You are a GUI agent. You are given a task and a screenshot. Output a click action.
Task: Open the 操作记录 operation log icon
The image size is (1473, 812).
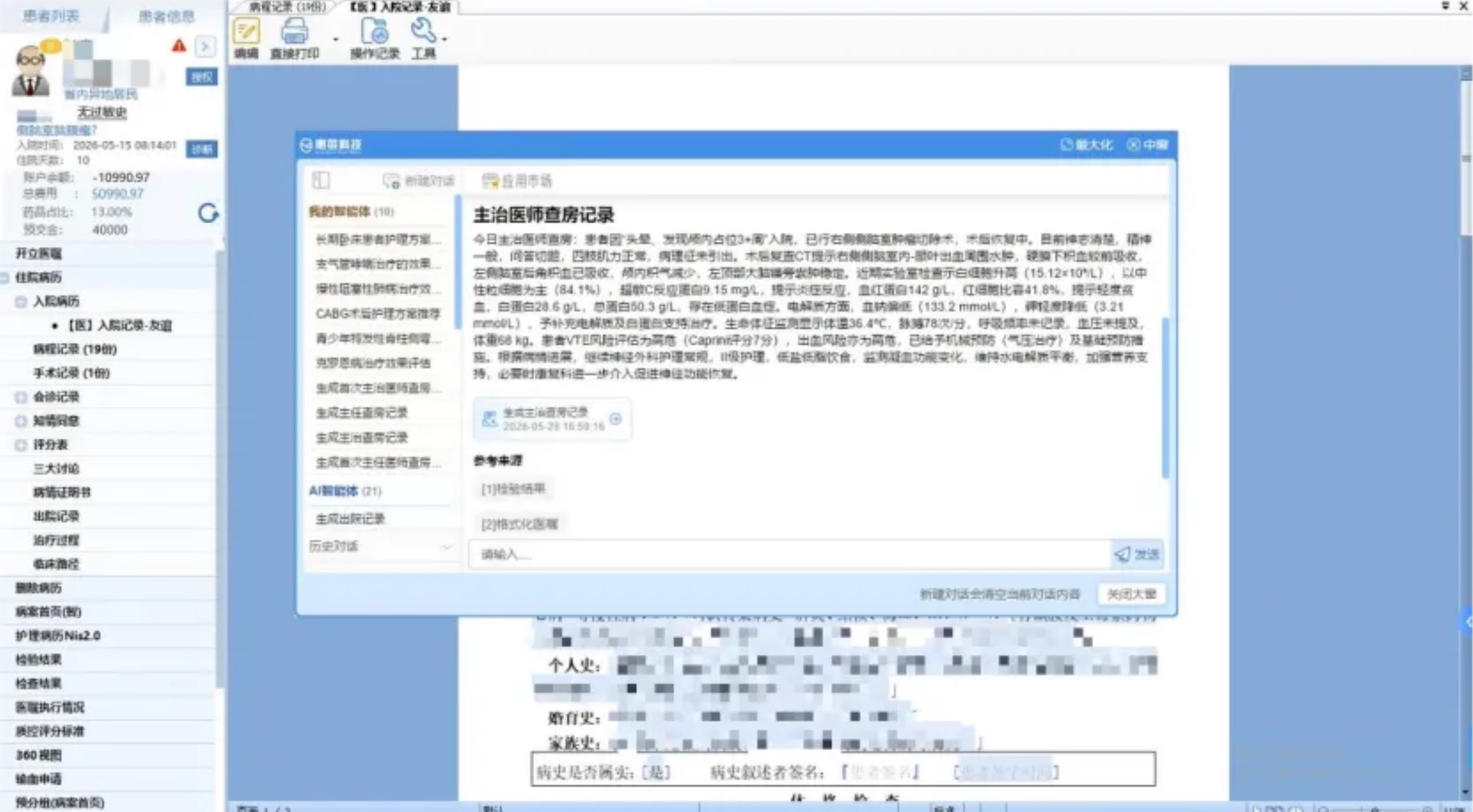click(x=375, y=31)
